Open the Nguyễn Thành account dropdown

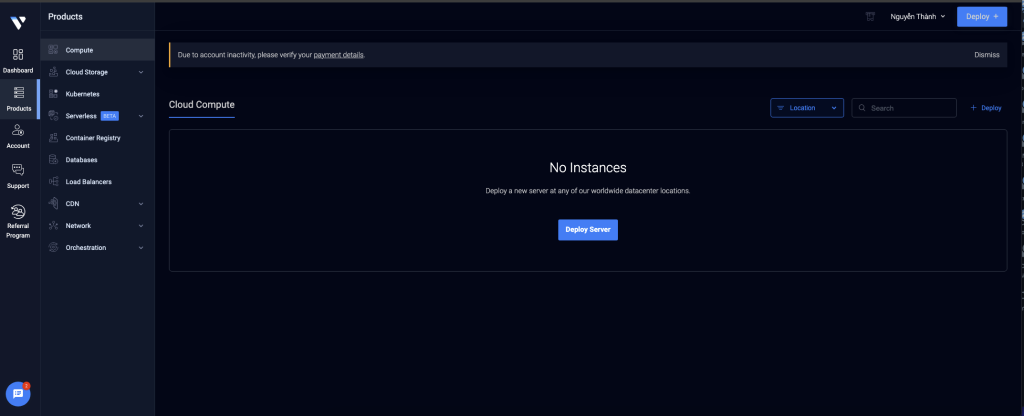click(917, 17)
